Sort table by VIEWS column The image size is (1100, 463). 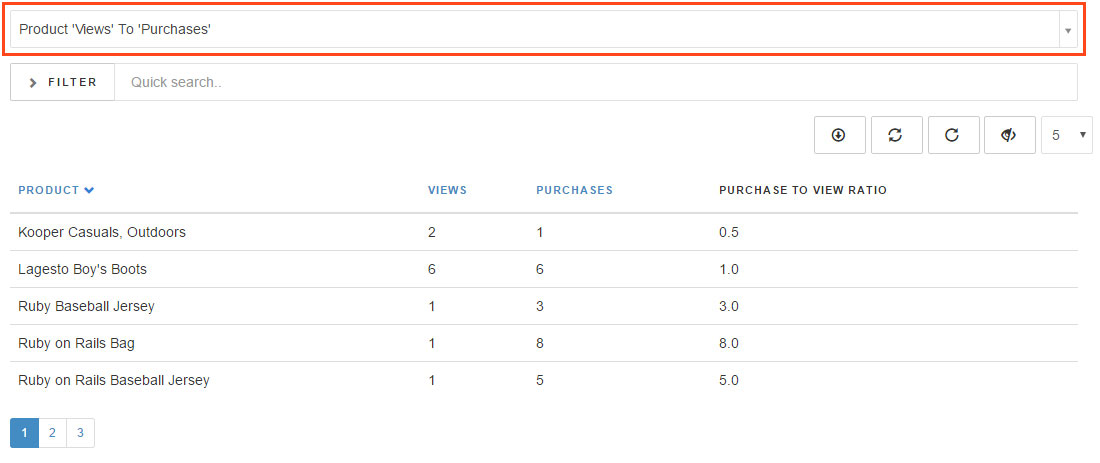(448, 190)
